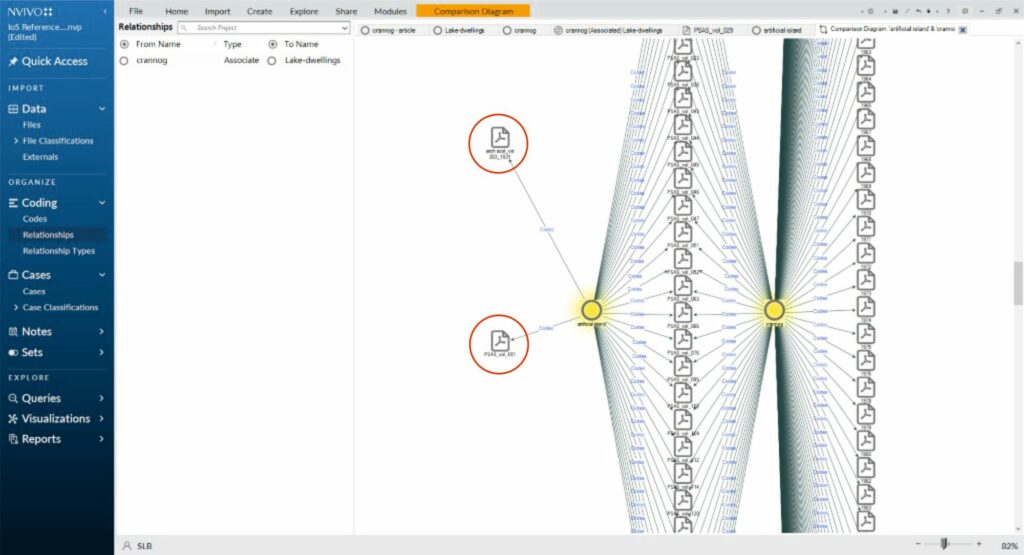Screen dimensions: 1024x555
Task: Open Externals under Data
Action: [40, 157]
